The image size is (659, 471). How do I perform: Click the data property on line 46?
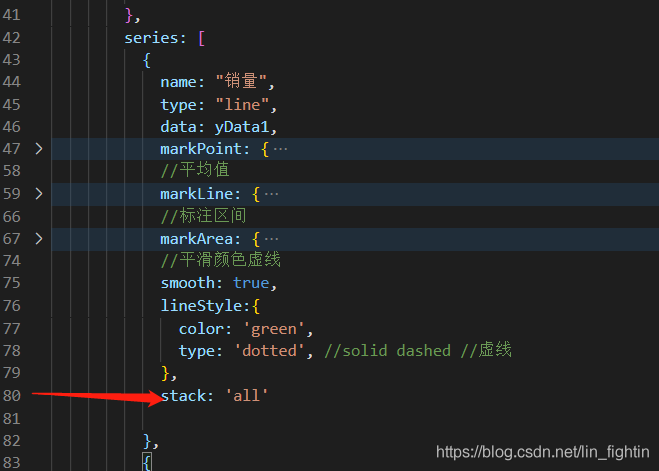[178, 127]
